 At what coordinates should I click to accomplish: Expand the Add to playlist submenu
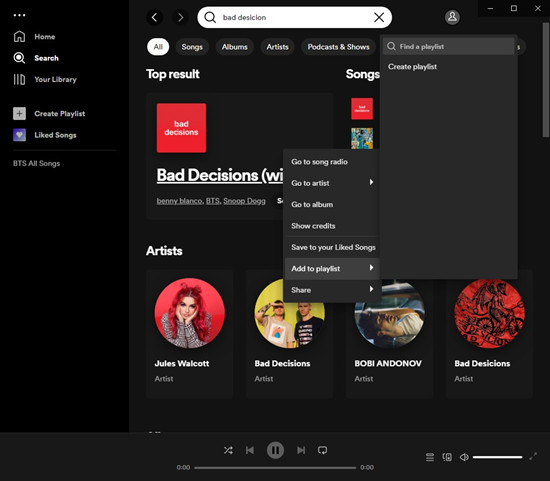331,269
